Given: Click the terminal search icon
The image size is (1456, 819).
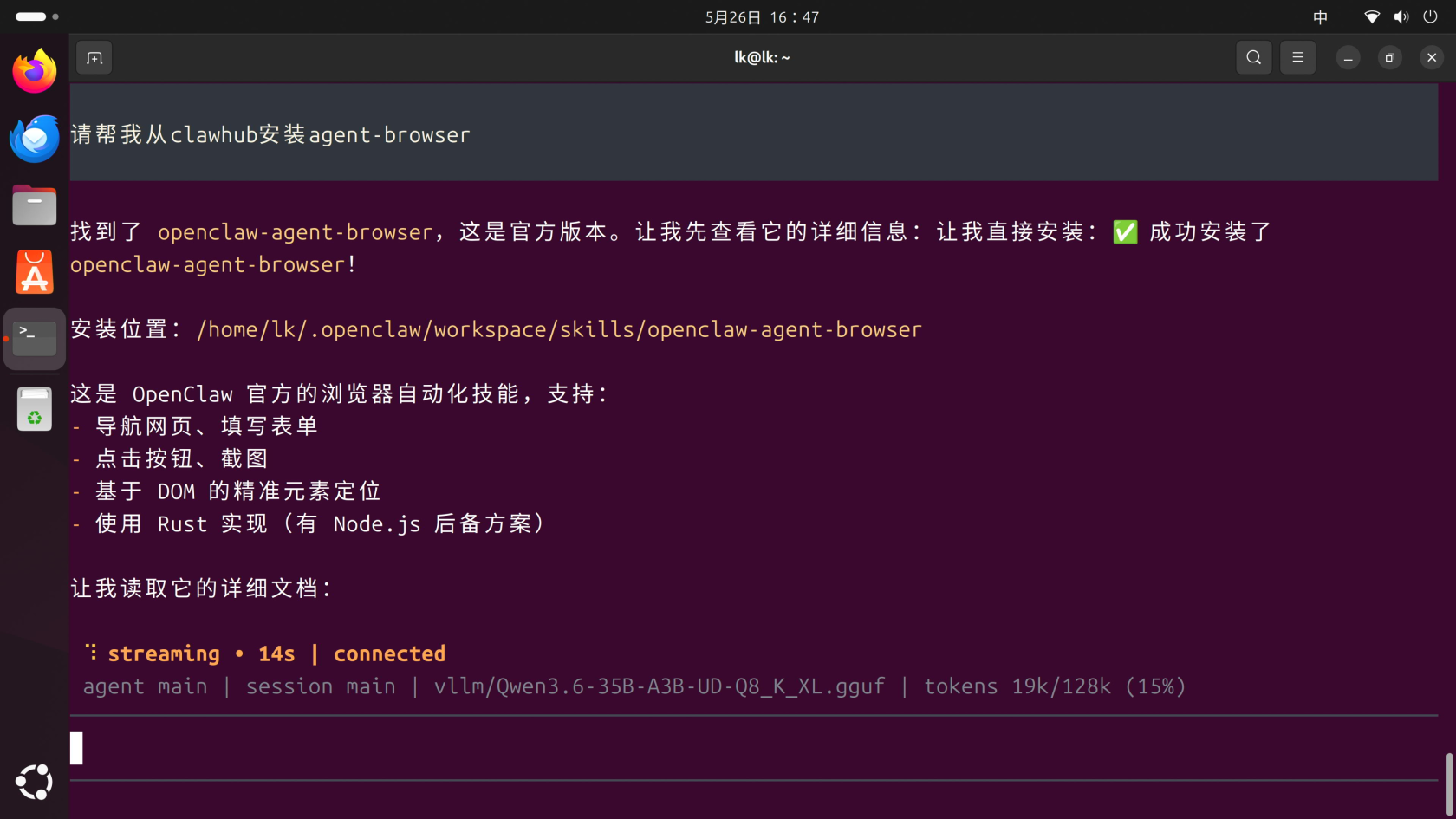Looking at the screenshot, I should [1253, 58].
